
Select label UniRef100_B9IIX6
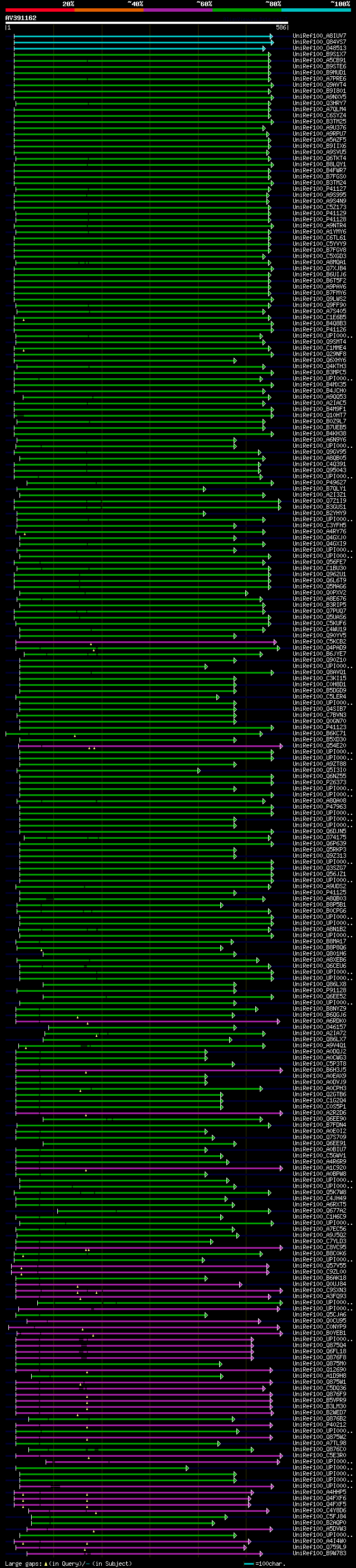[319, 146]
